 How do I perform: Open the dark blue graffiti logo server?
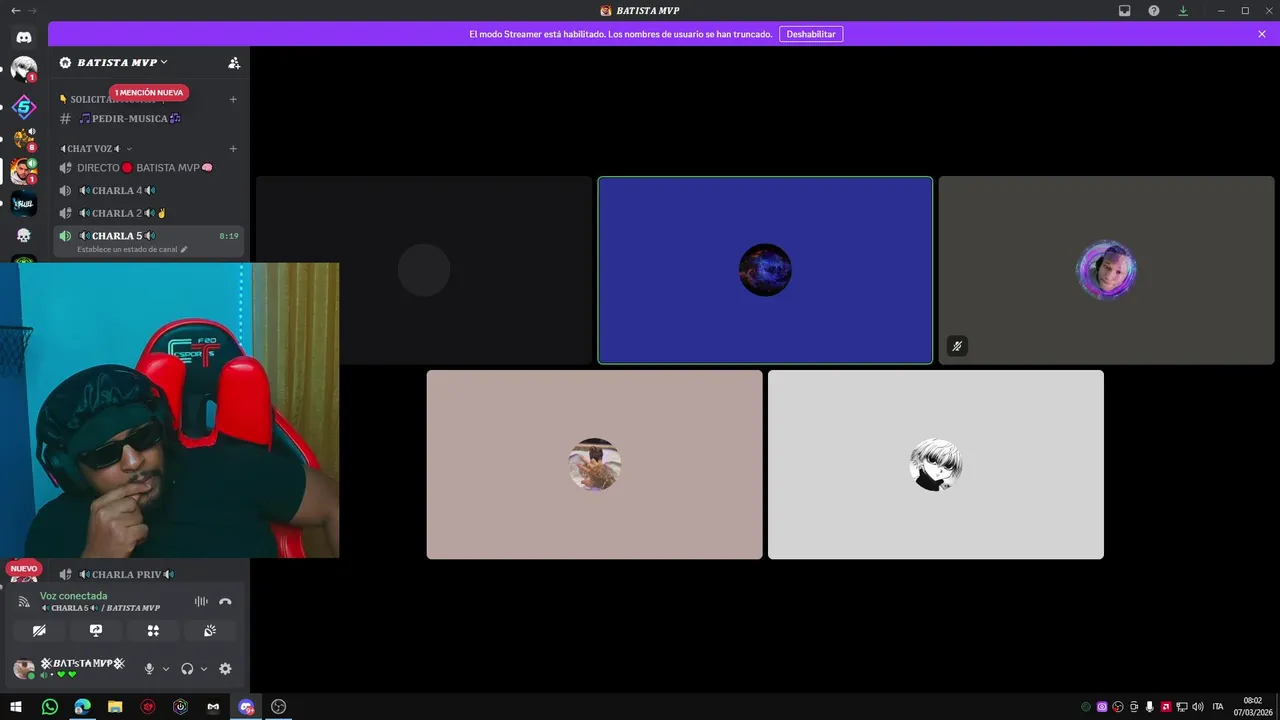tap(24, 204)
